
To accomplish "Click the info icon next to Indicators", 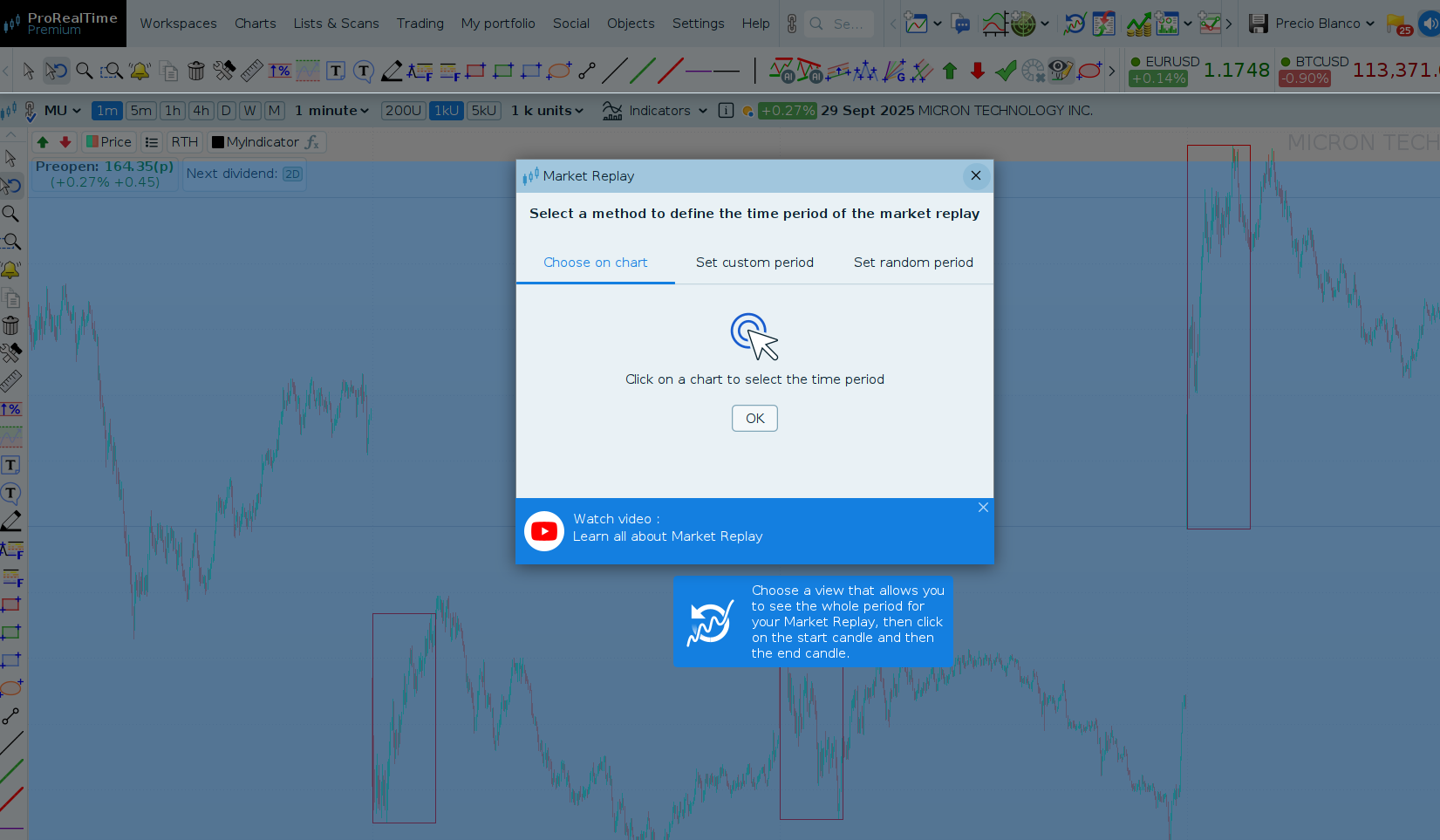I will point(726,111).
